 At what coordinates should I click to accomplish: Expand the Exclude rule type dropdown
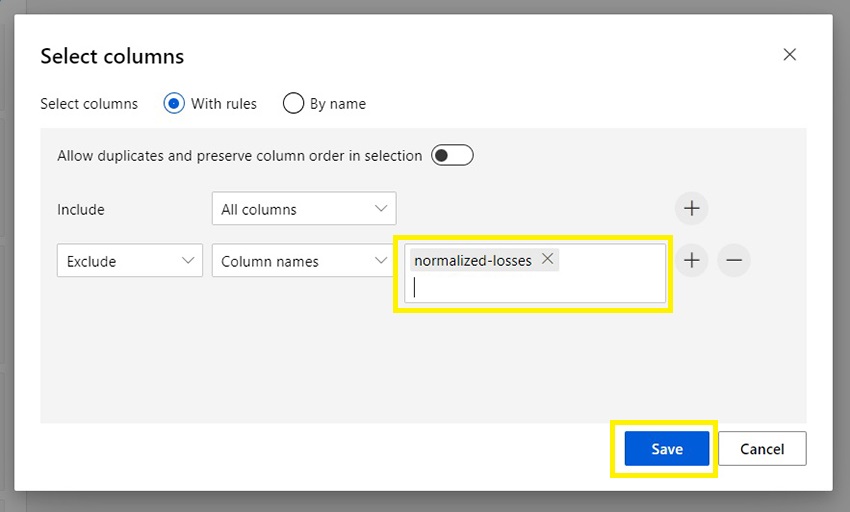pos(130,261)
